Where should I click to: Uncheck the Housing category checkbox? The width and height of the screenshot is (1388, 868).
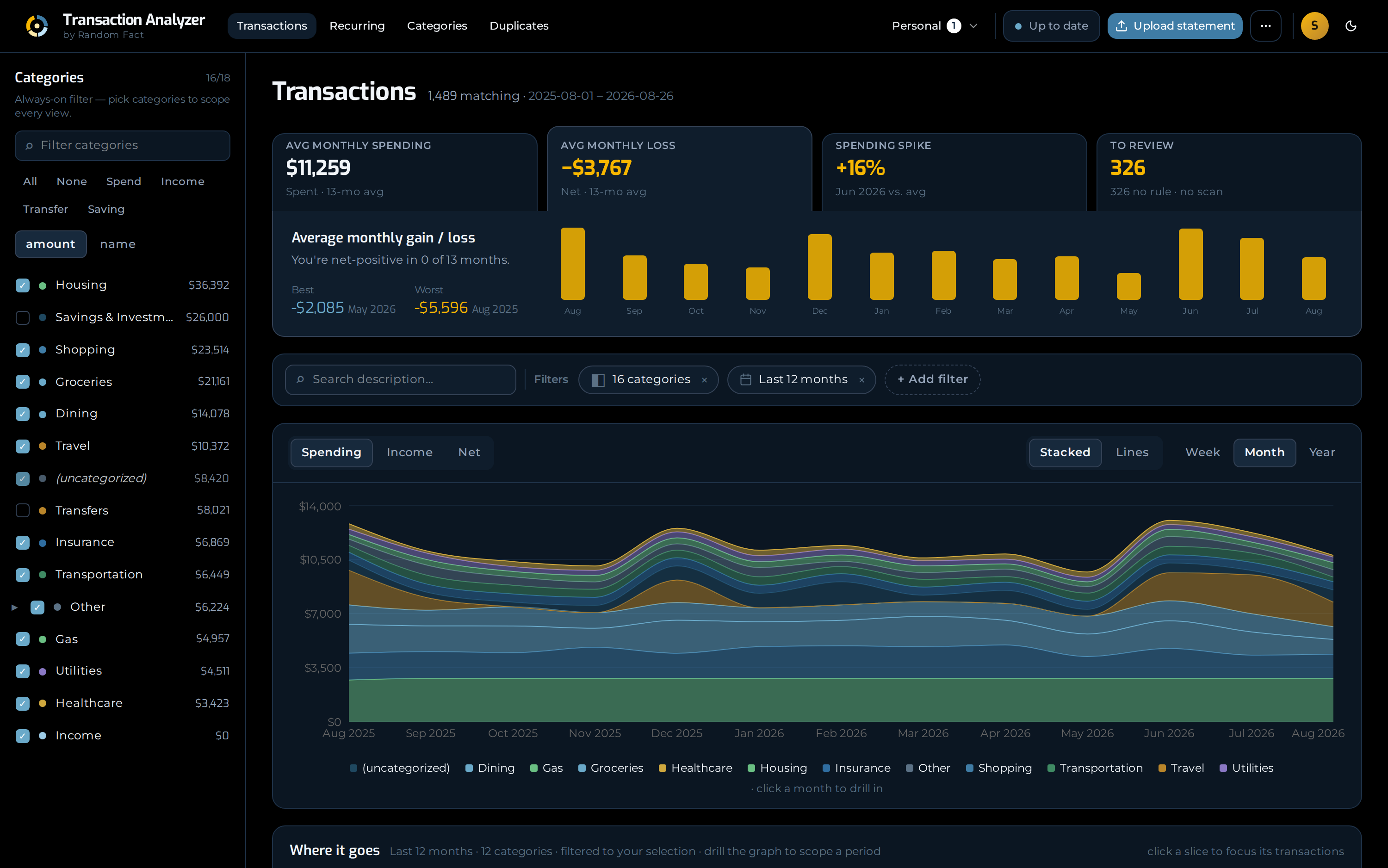[22, 285]
